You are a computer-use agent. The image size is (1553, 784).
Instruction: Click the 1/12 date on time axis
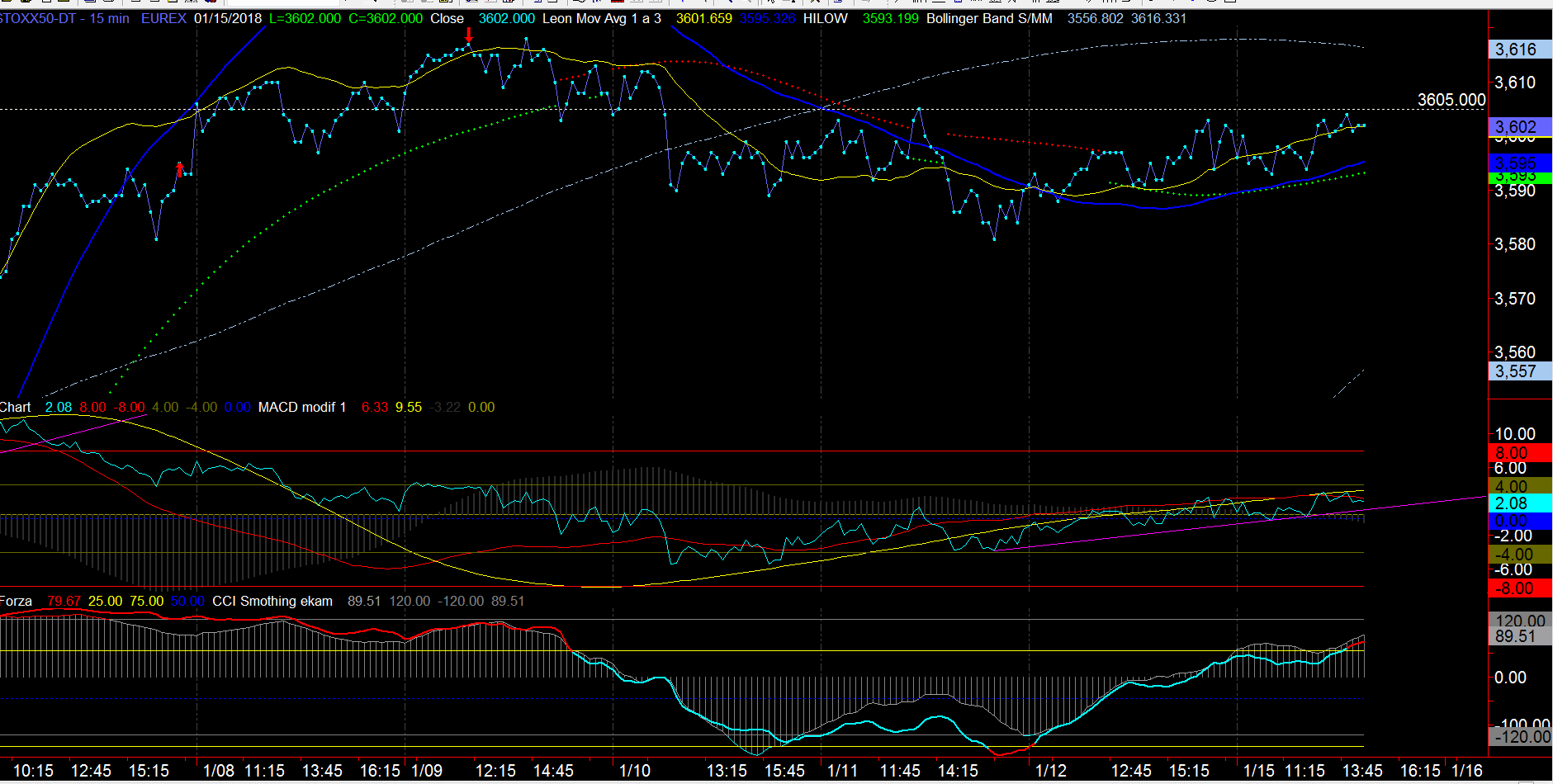point(1051,771)
